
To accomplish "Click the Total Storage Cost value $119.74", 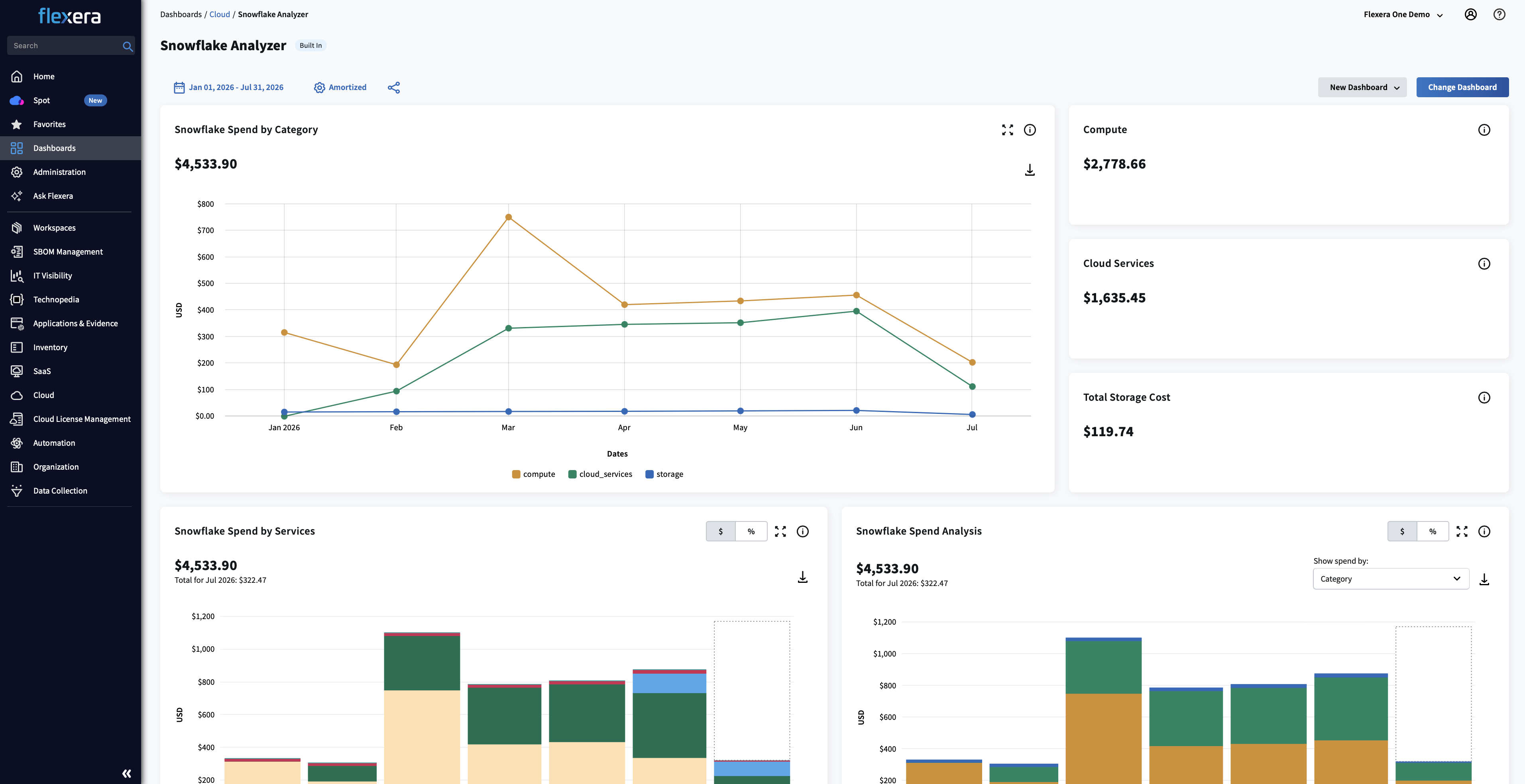I will coord(1108,431).
